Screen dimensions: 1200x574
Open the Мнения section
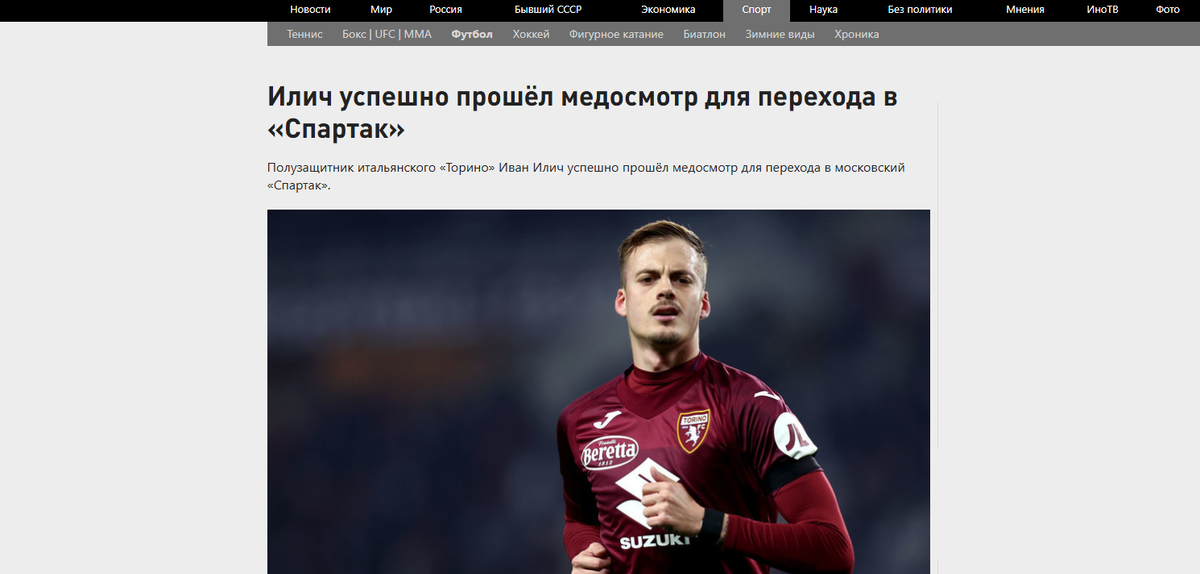click(x=1025, y=9)
